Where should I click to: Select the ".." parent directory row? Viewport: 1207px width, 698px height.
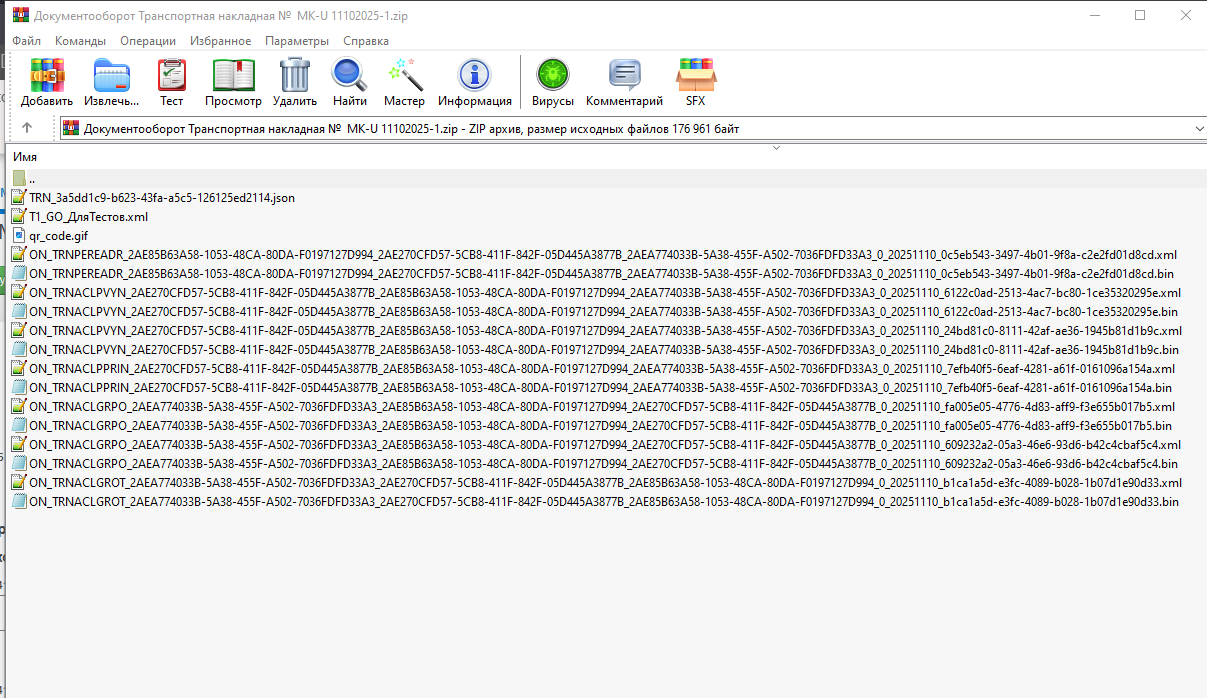(x=607, y=179)
